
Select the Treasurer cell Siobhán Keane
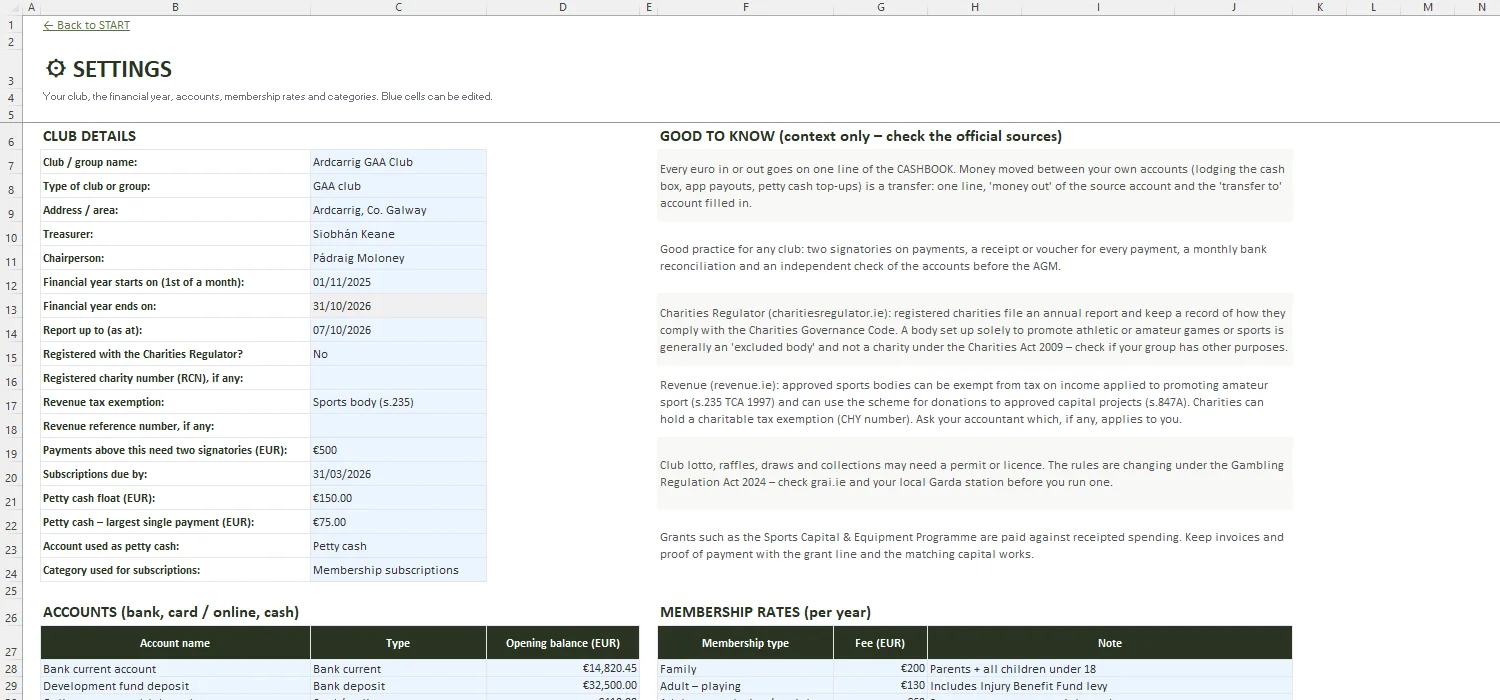coord(398,234)
